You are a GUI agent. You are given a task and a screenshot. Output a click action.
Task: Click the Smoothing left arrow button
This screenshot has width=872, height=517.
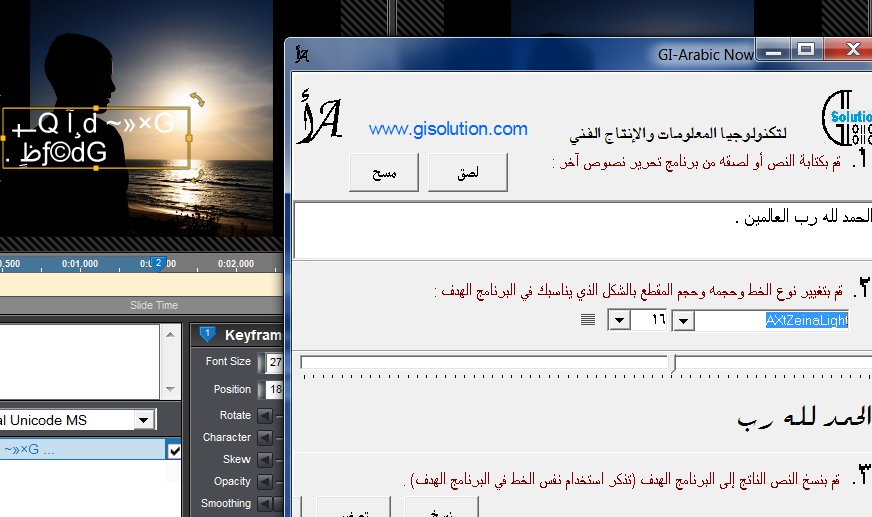265,503
